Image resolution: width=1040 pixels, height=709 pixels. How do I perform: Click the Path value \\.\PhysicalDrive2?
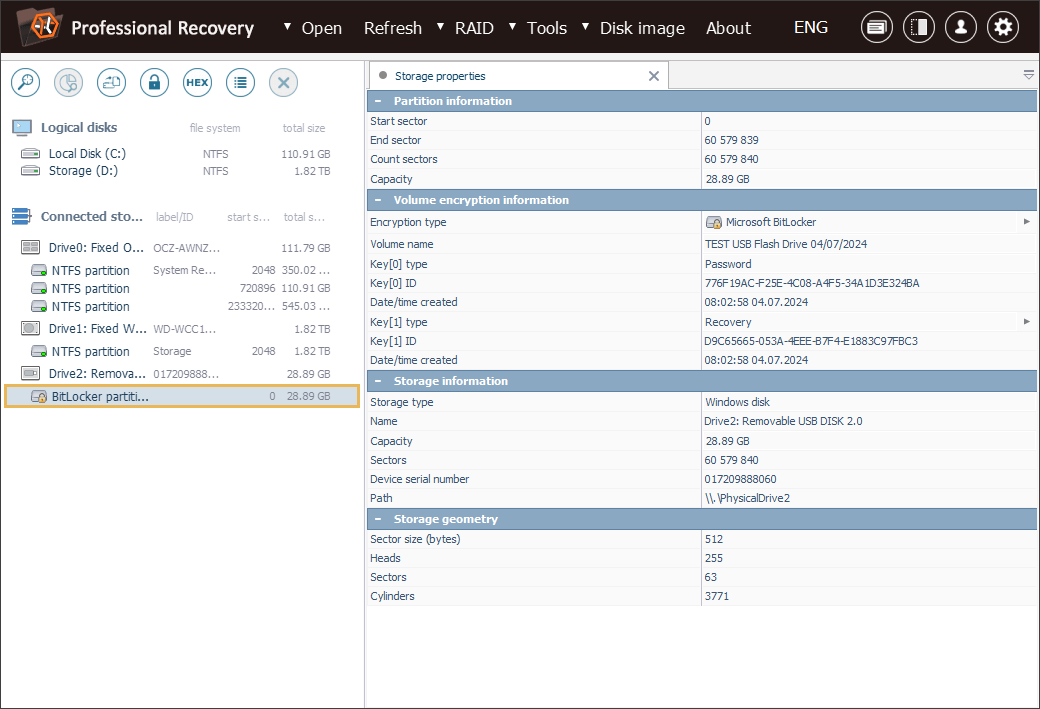click(x=748, y=498)
